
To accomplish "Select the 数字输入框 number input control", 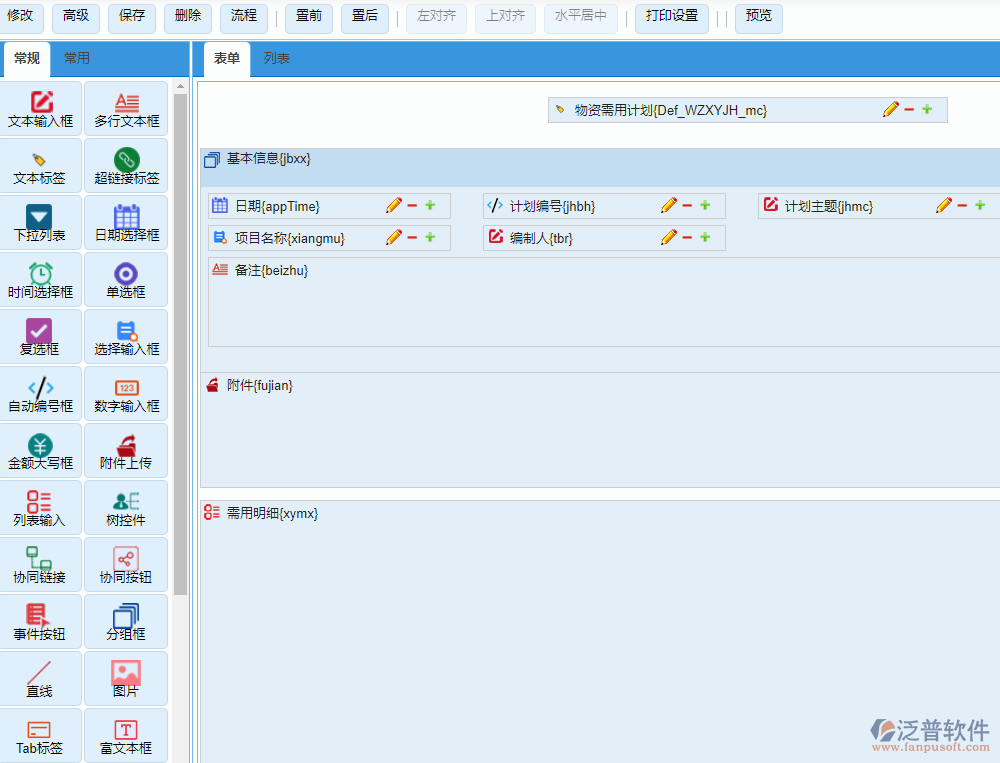I will coord(126,393).
